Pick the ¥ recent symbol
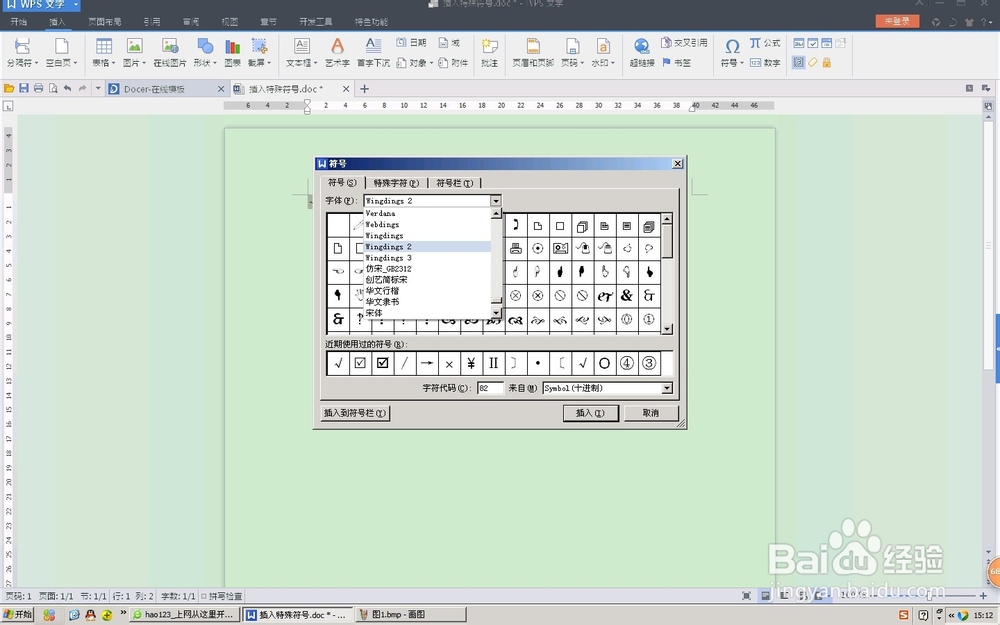 click(x=471, y=363)
